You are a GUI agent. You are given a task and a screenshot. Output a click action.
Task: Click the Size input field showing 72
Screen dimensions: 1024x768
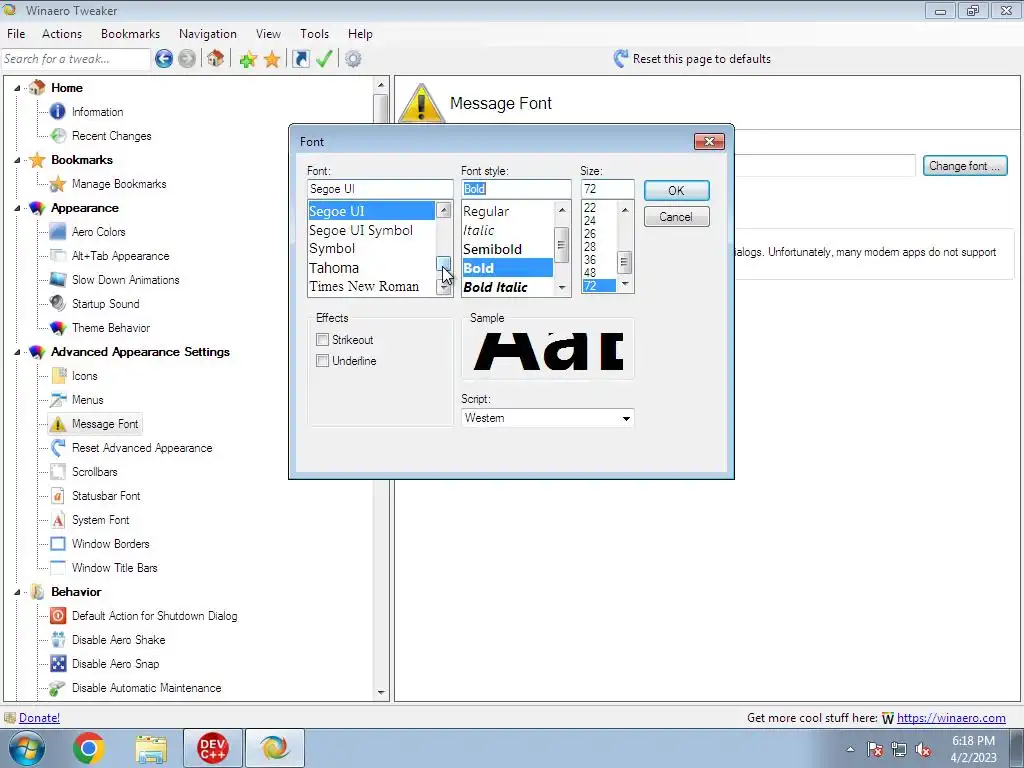[x=607, y=189]
